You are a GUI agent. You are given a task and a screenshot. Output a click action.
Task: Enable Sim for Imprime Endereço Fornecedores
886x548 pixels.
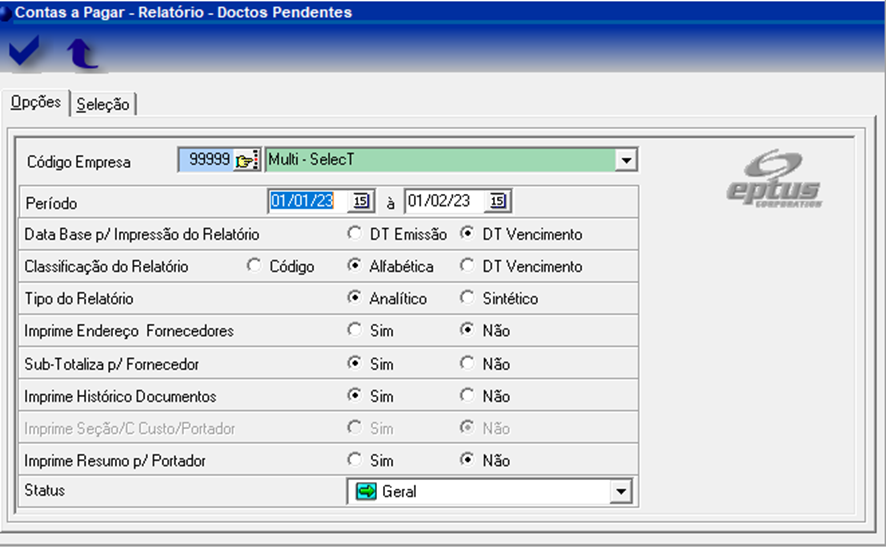click(354, 331)
